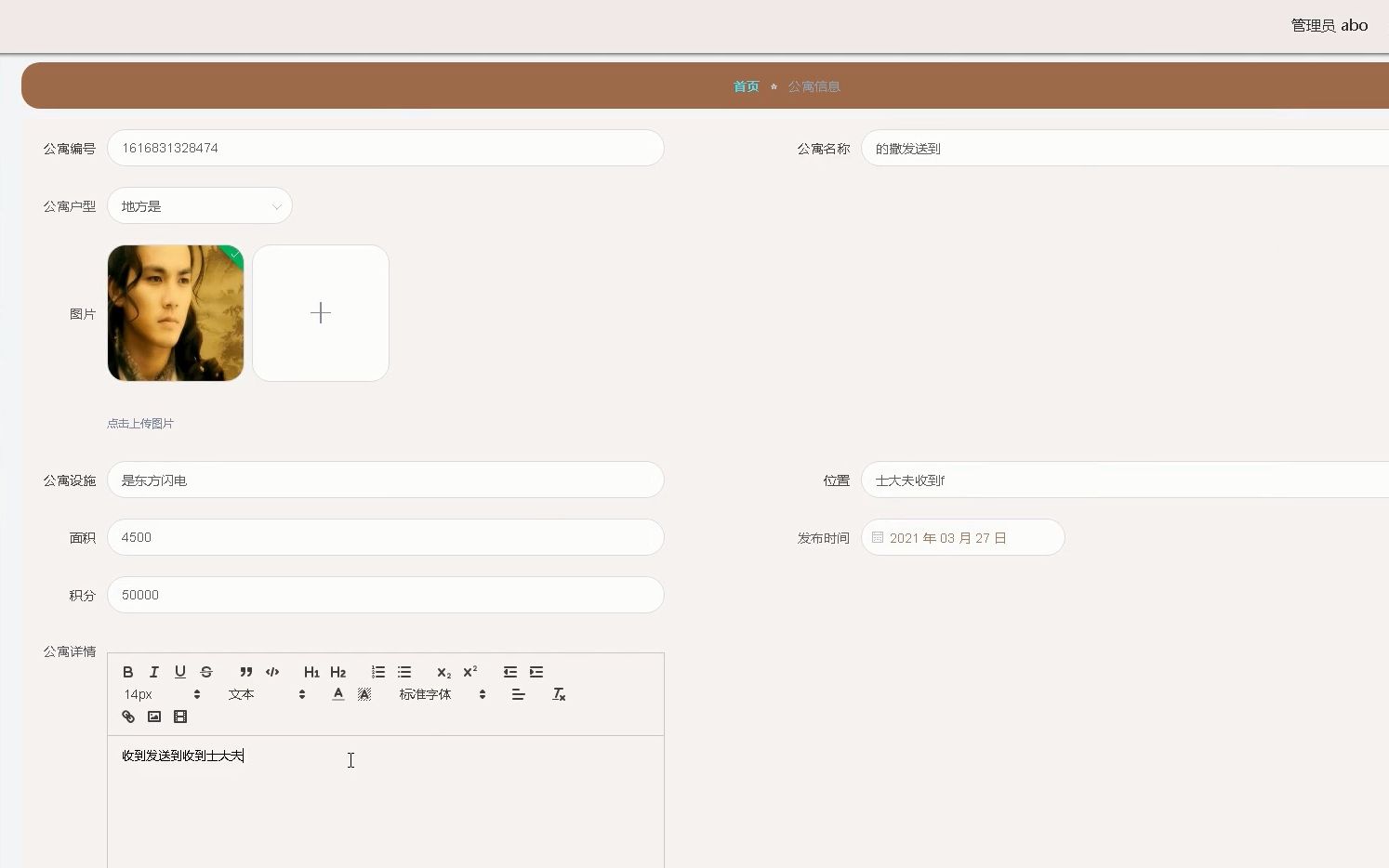Screen dimensions: 1389x868
Task: Insert a code block
Action: pos(272,672)
